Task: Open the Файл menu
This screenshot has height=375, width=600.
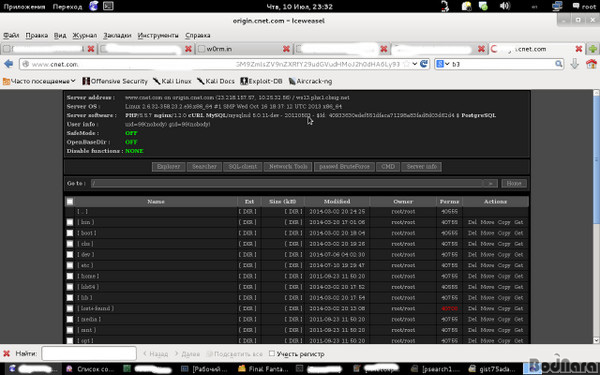Action: coord(11,35)
